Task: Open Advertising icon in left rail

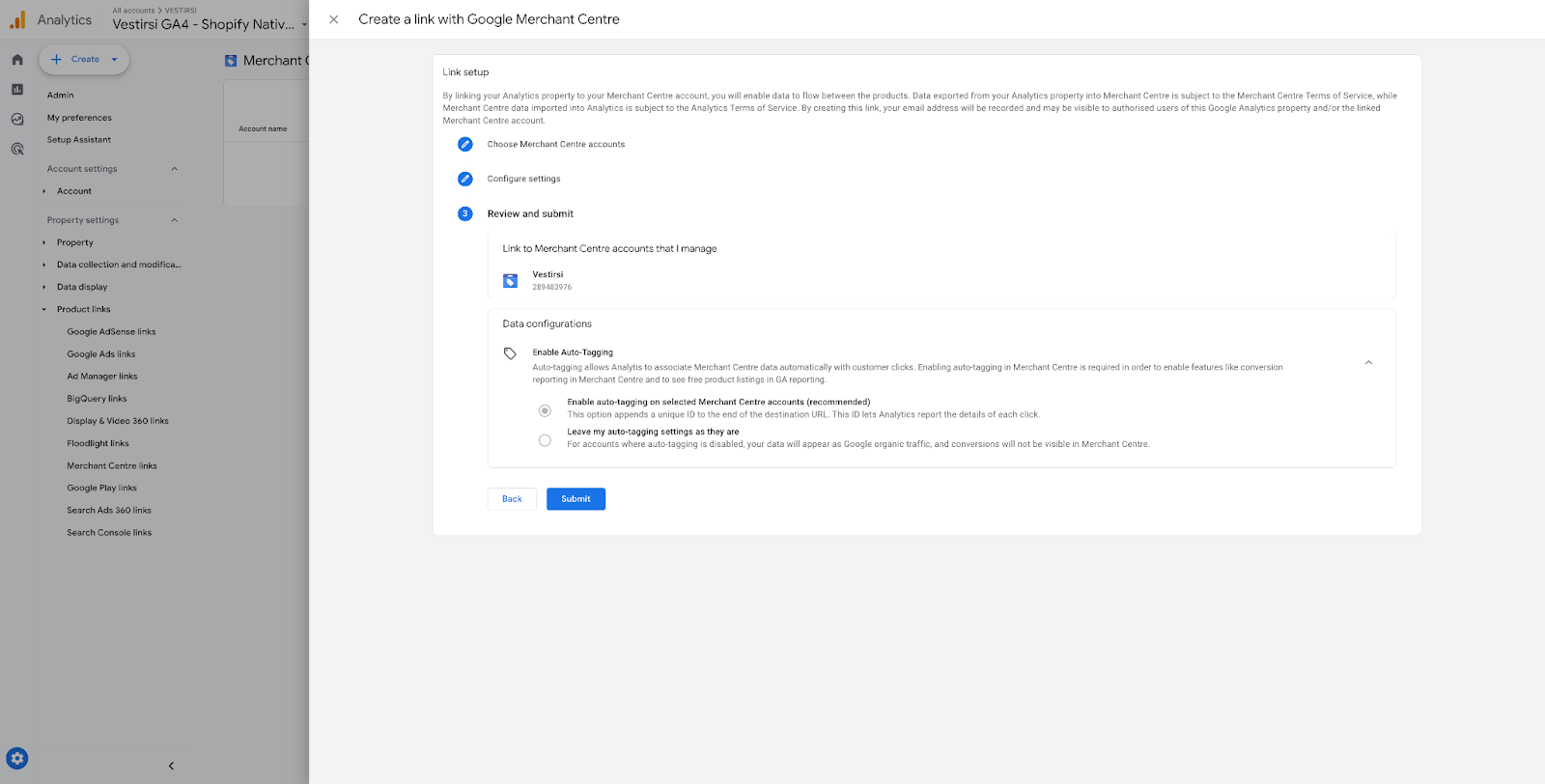Action: click(17, 149)
